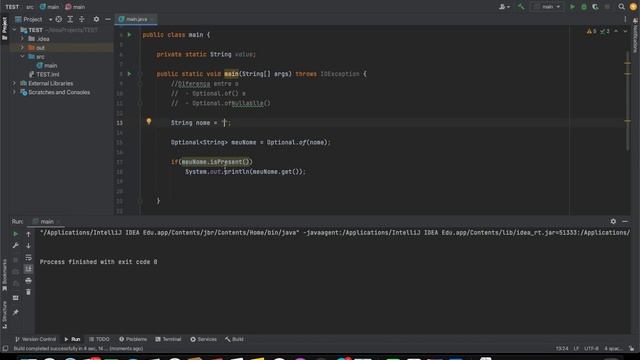This screenshot has height=360, width=640.
Task: Click run gutter arrow beside class main
Action: point(129,35)
